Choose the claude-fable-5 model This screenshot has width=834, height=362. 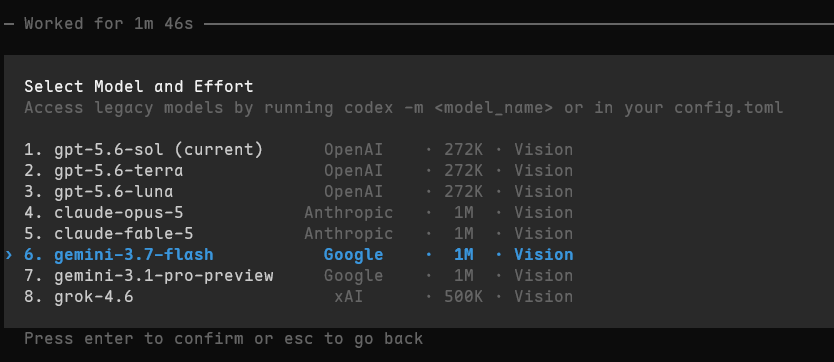298,233
